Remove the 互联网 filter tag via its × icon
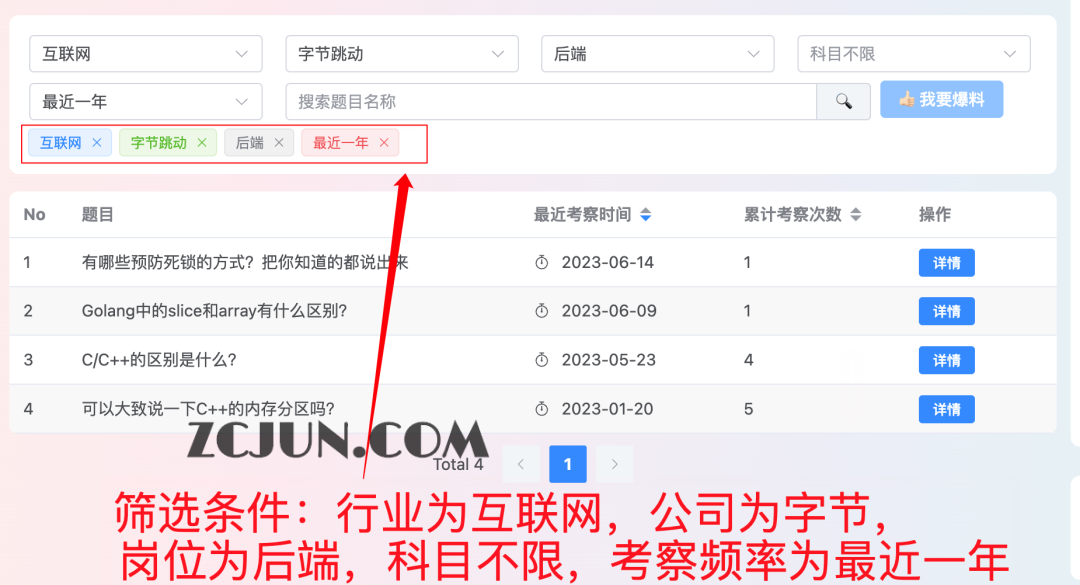Screen dimensions: 1080x585 pyautogui.click(x=96, y=142)
